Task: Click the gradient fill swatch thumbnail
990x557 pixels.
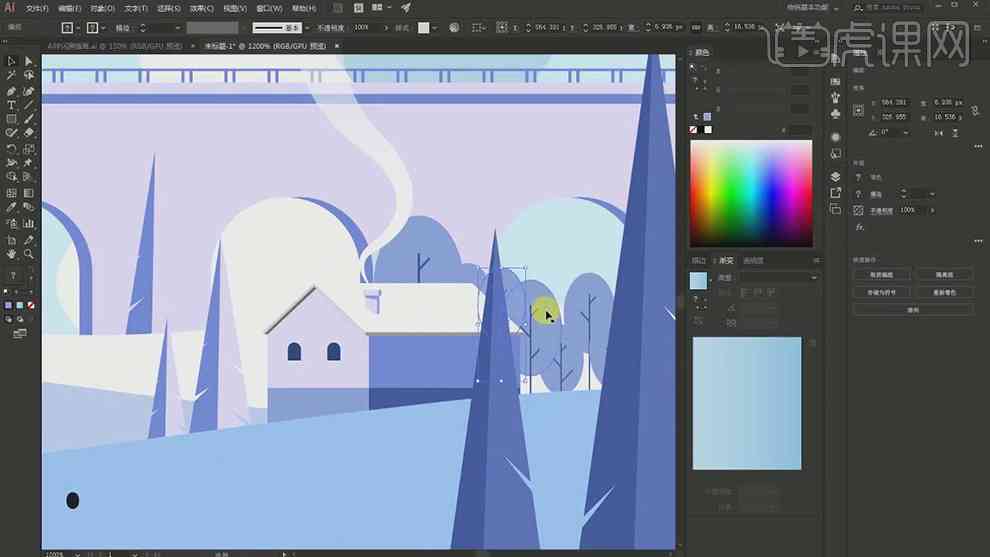Action: click(698, 281)
